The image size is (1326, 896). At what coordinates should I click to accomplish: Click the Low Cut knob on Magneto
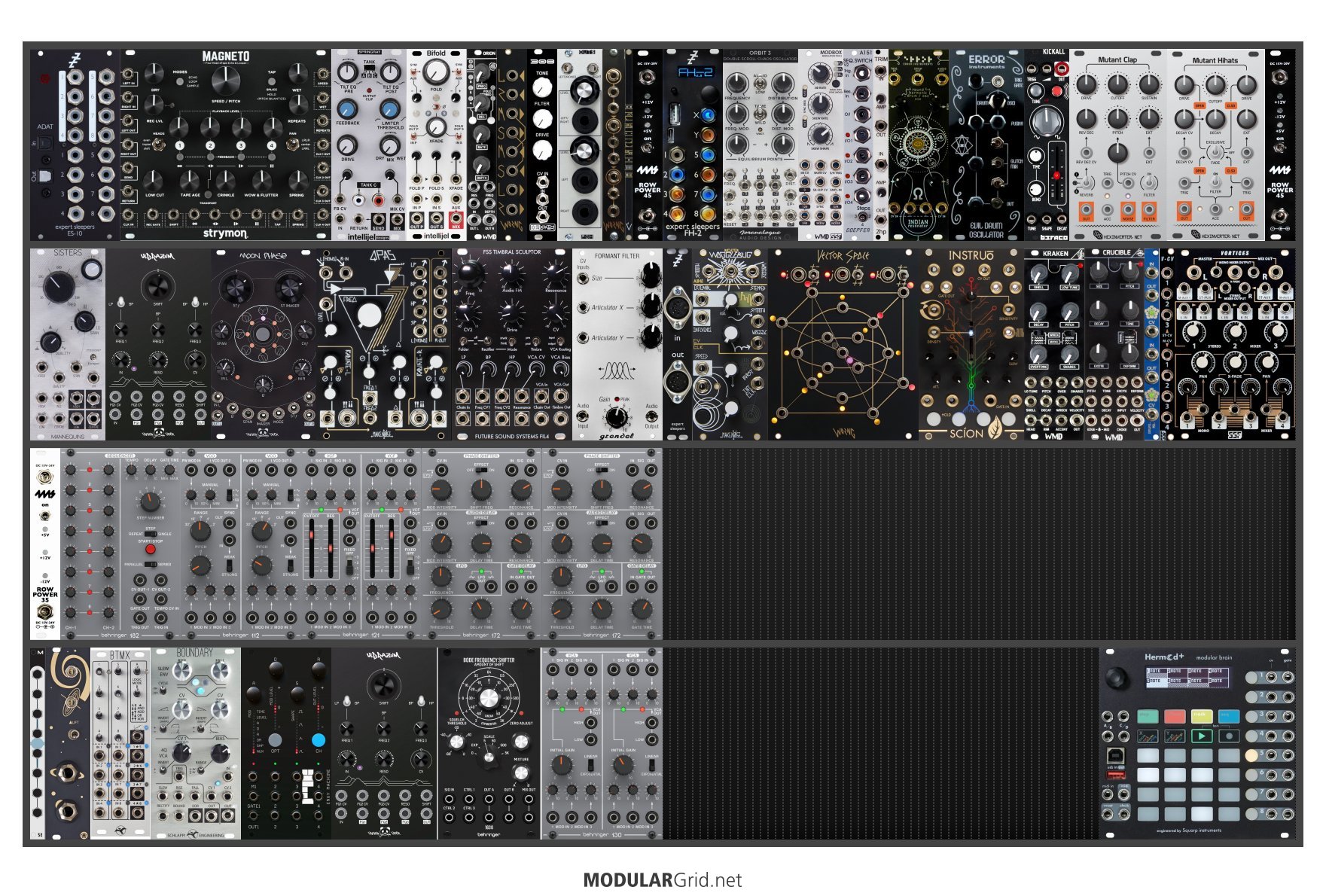pos(154,181)
